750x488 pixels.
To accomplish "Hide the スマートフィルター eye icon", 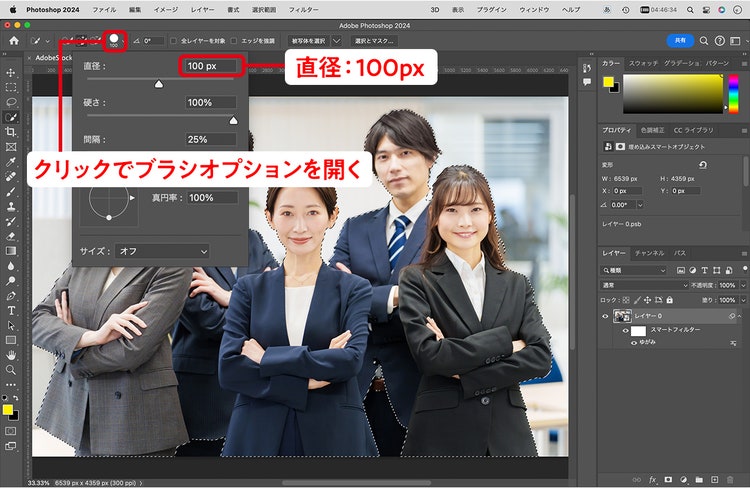I will coord(626,331).
